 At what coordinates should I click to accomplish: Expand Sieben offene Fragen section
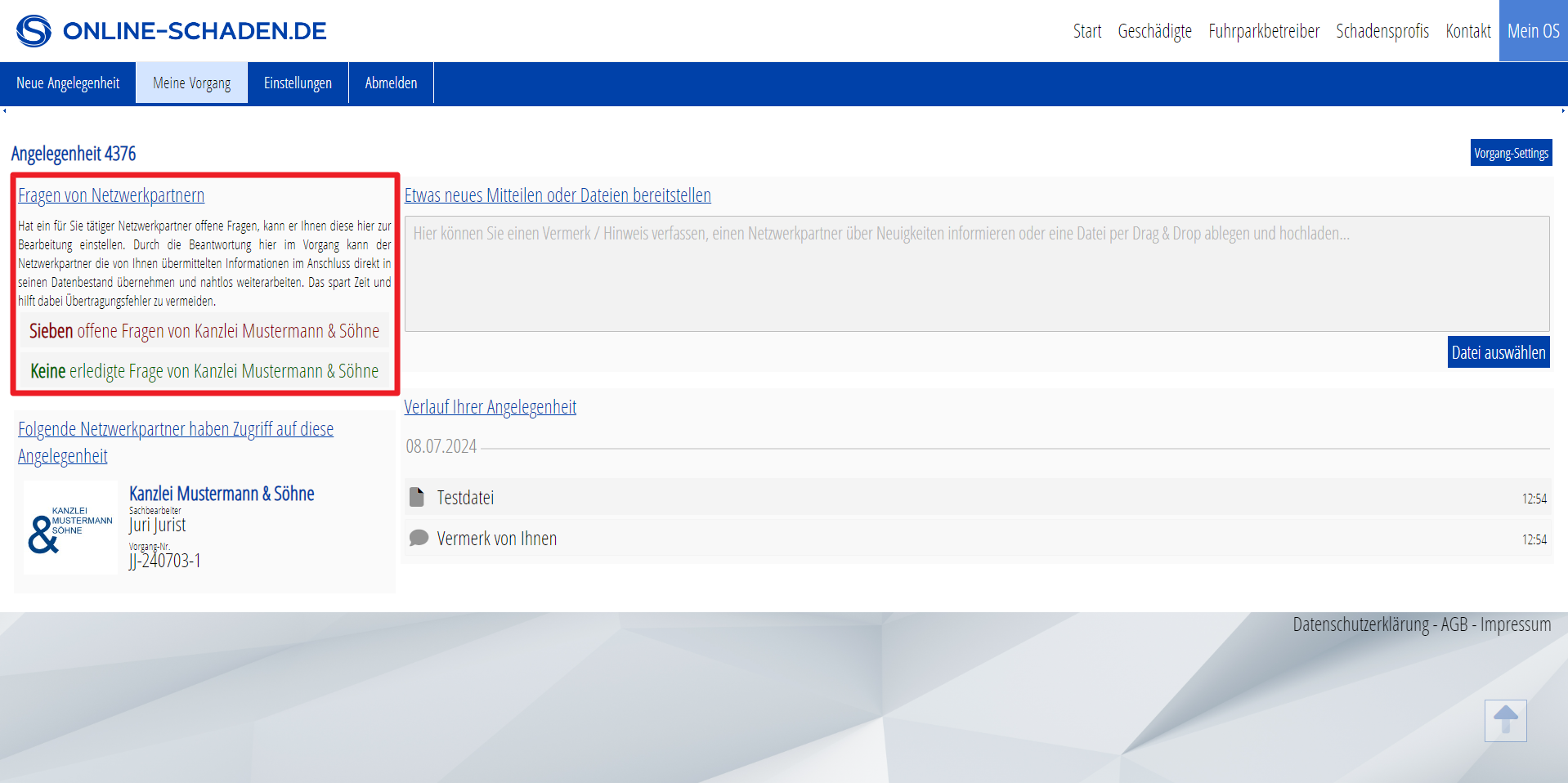[204, 331]
